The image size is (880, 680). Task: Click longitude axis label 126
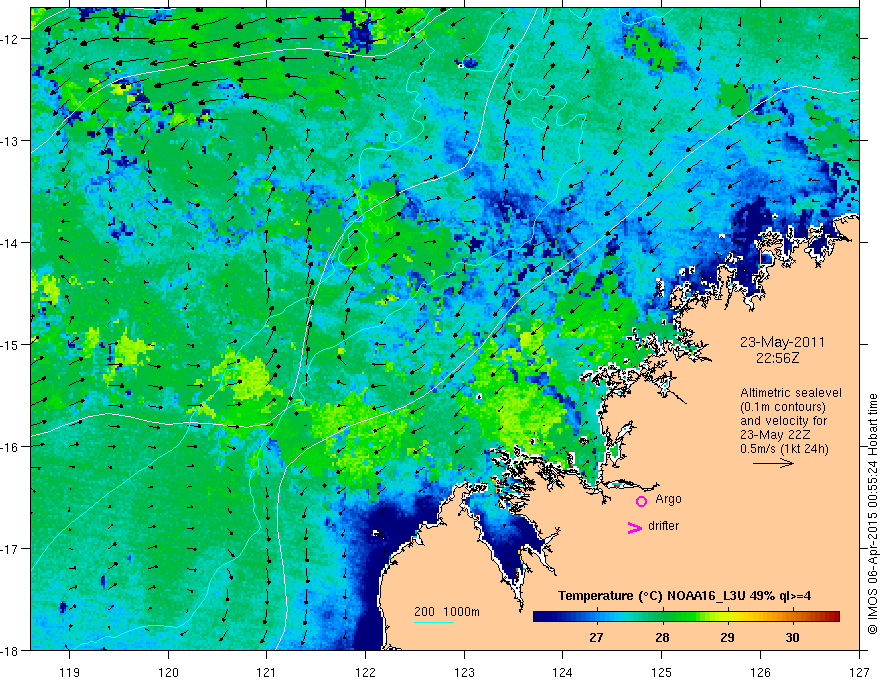tap(760, 672)
